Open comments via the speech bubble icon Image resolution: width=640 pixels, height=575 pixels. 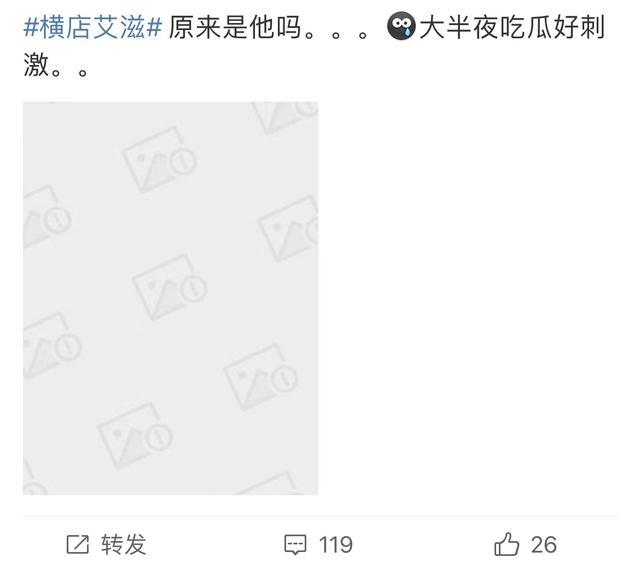click(x=295, y=544)
